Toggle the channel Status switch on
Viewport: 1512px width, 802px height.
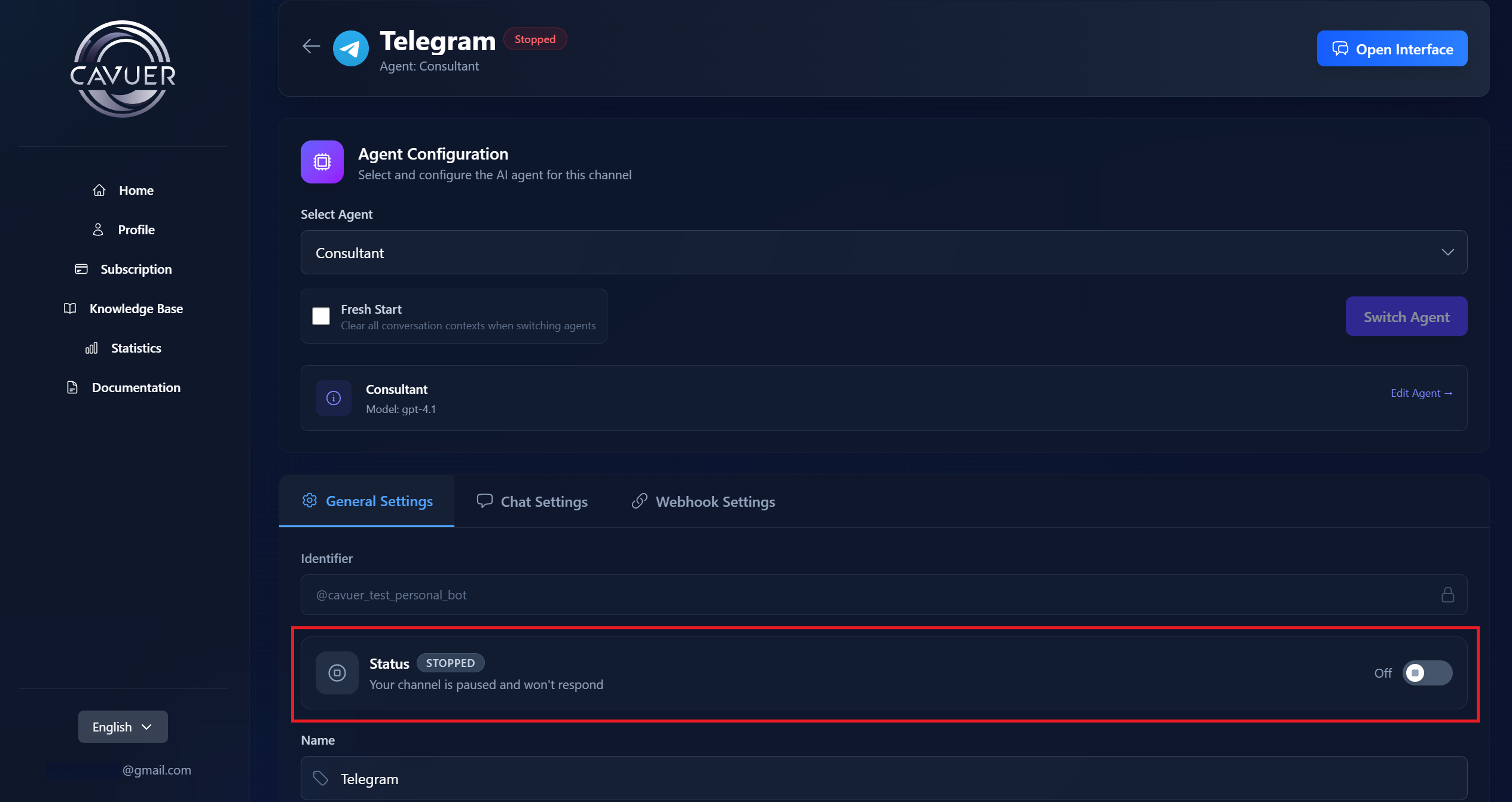click(x=1427, y=673)
